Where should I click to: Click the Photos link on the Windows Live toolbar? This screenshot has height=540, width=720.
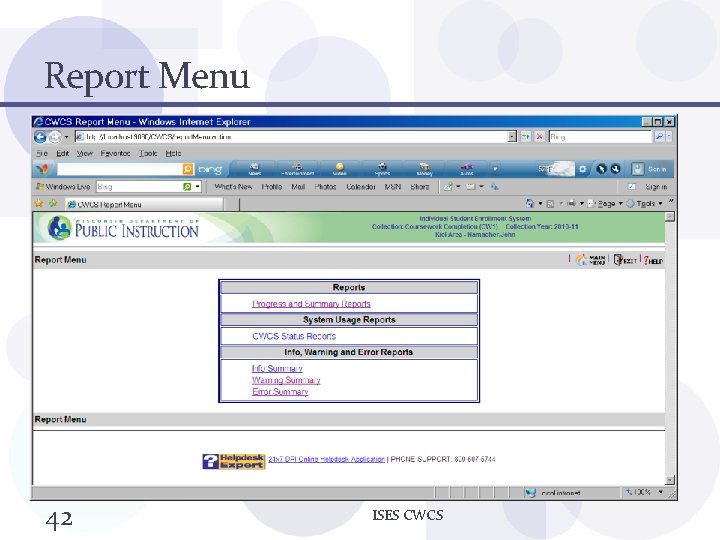(325, 187)
